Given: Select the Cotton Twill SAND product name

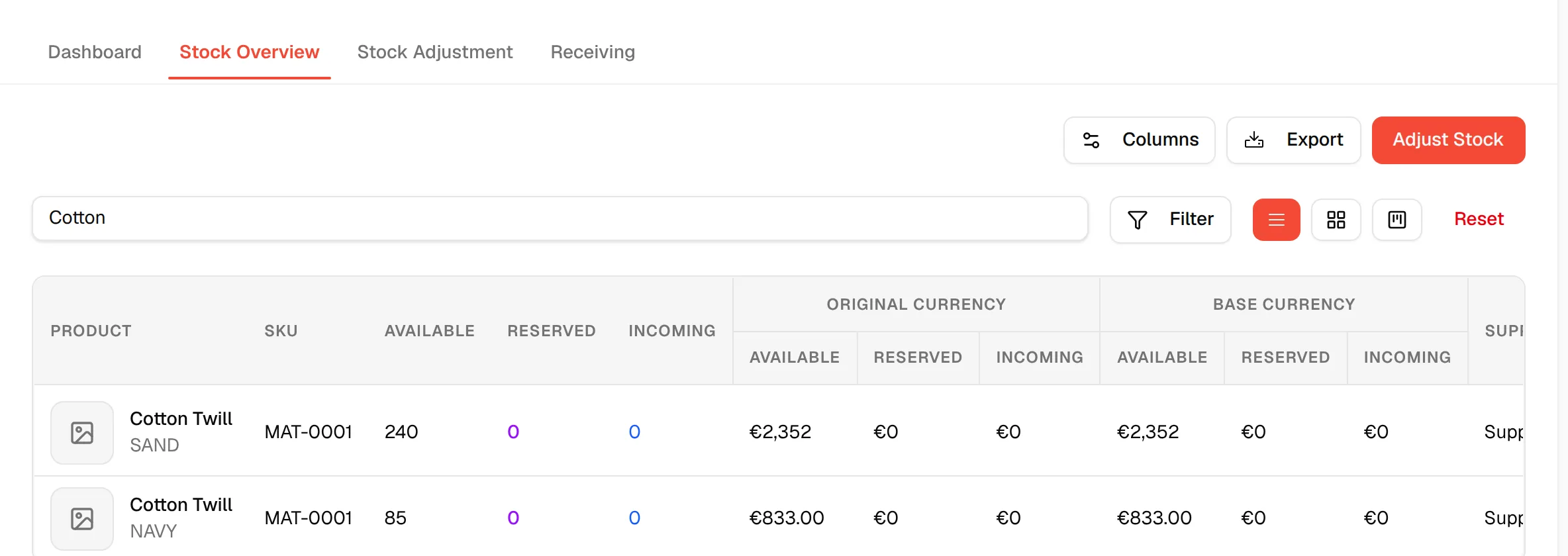Looking at the screenshot, I should point(181,419).
